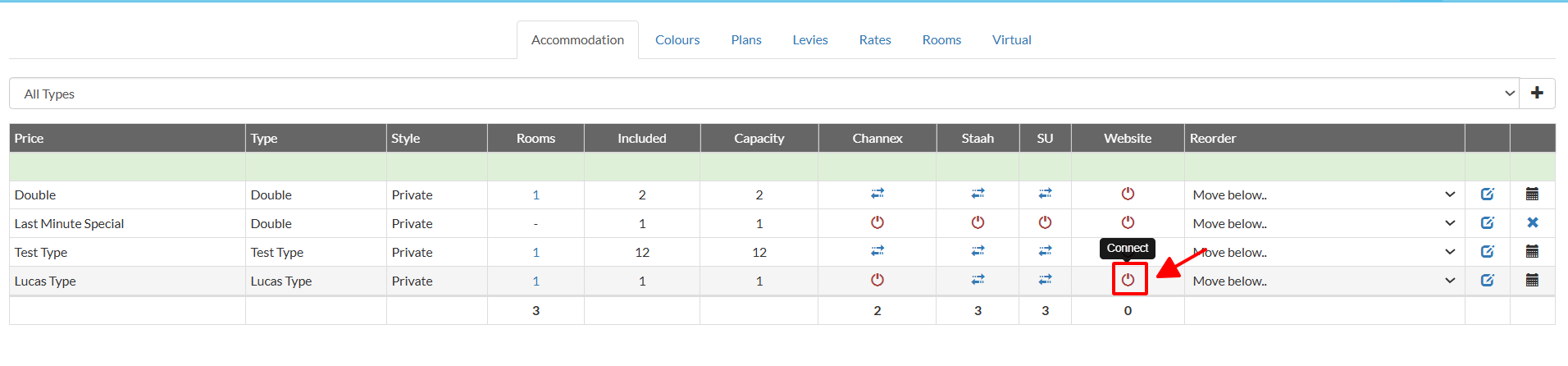The image size is (1568, 366).
Task: Click the Channex sync icon for Double
Action: (x=877, y=194)
